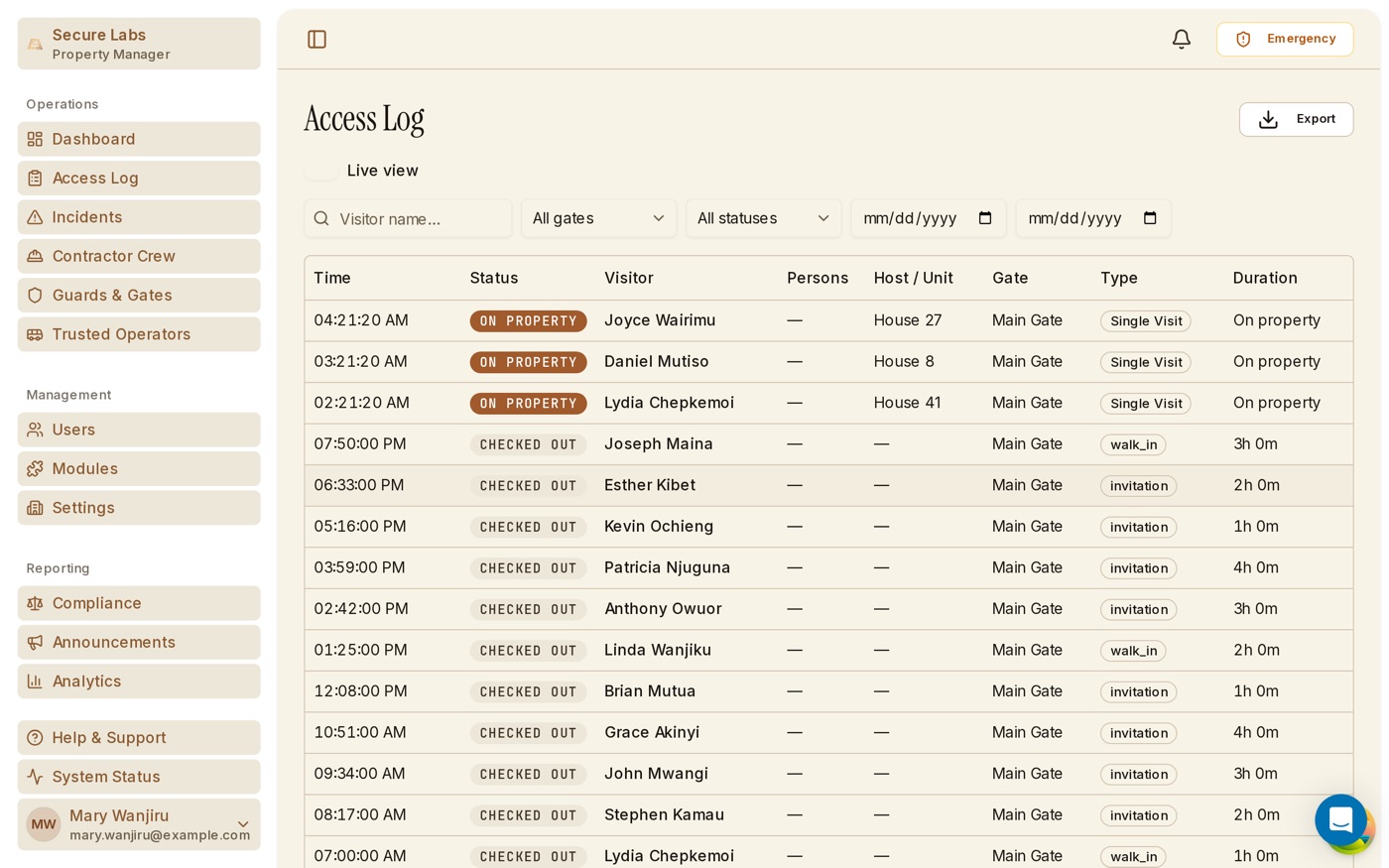The image size is (1389, 868).
Task: Open calendar picker of second date field
Action: (1150, 218)
